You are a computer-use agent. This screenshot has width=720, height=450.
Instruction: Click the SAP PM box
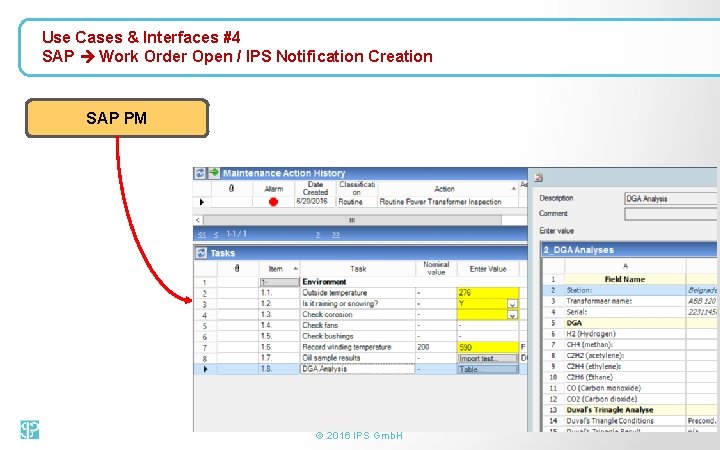pos(117,118)
